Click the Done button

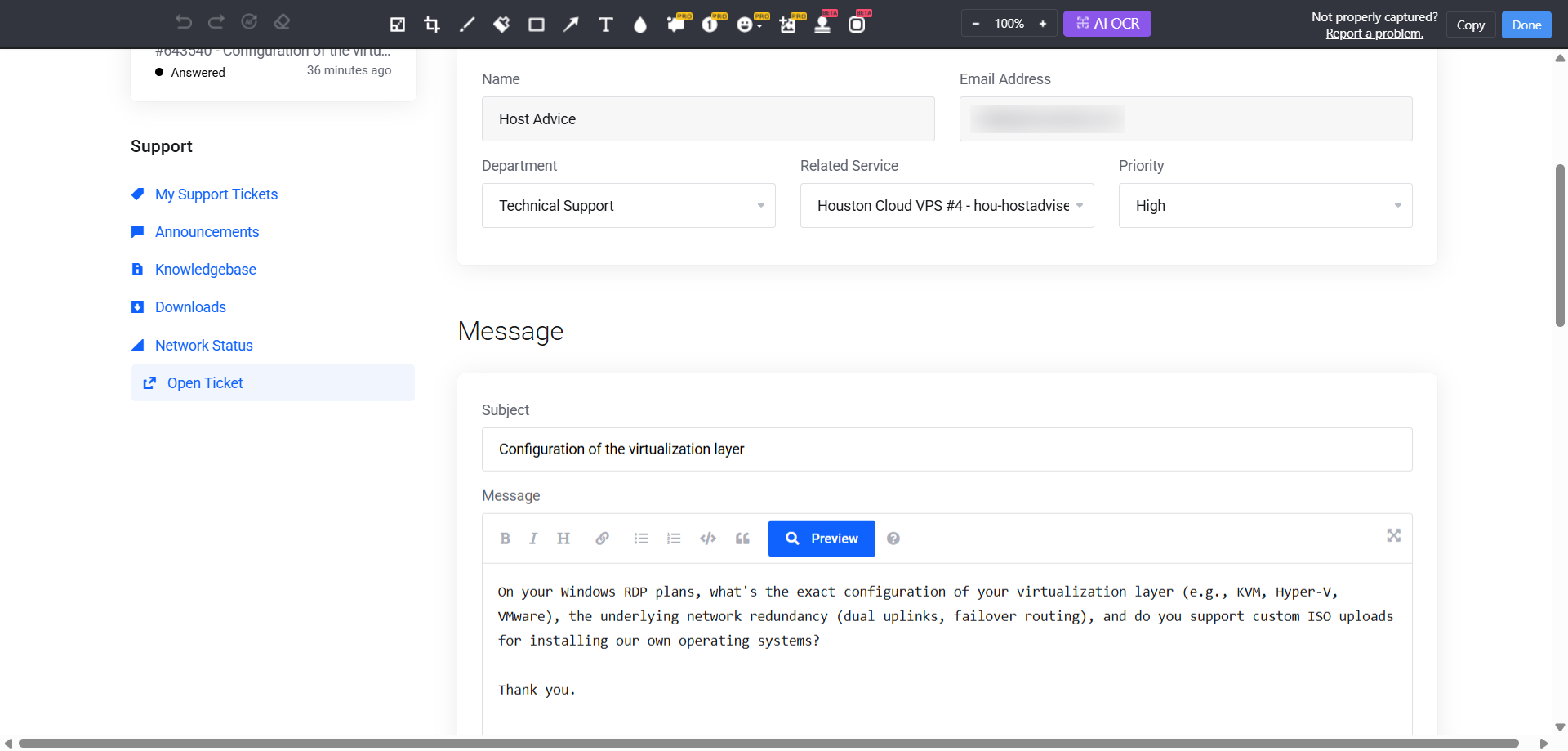[1526, 25]
